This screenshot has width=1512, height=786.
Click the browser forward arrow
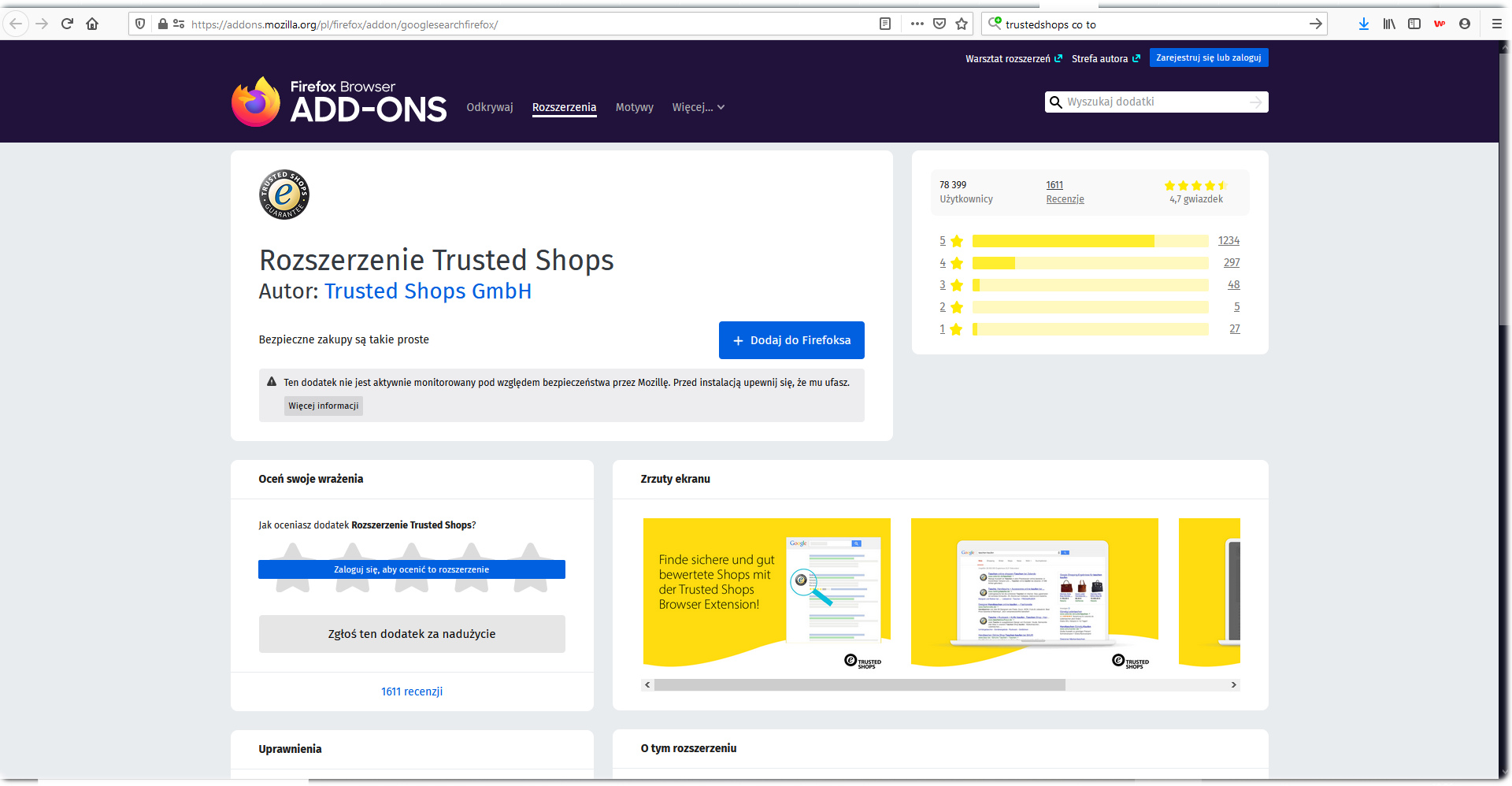(42, 24)
